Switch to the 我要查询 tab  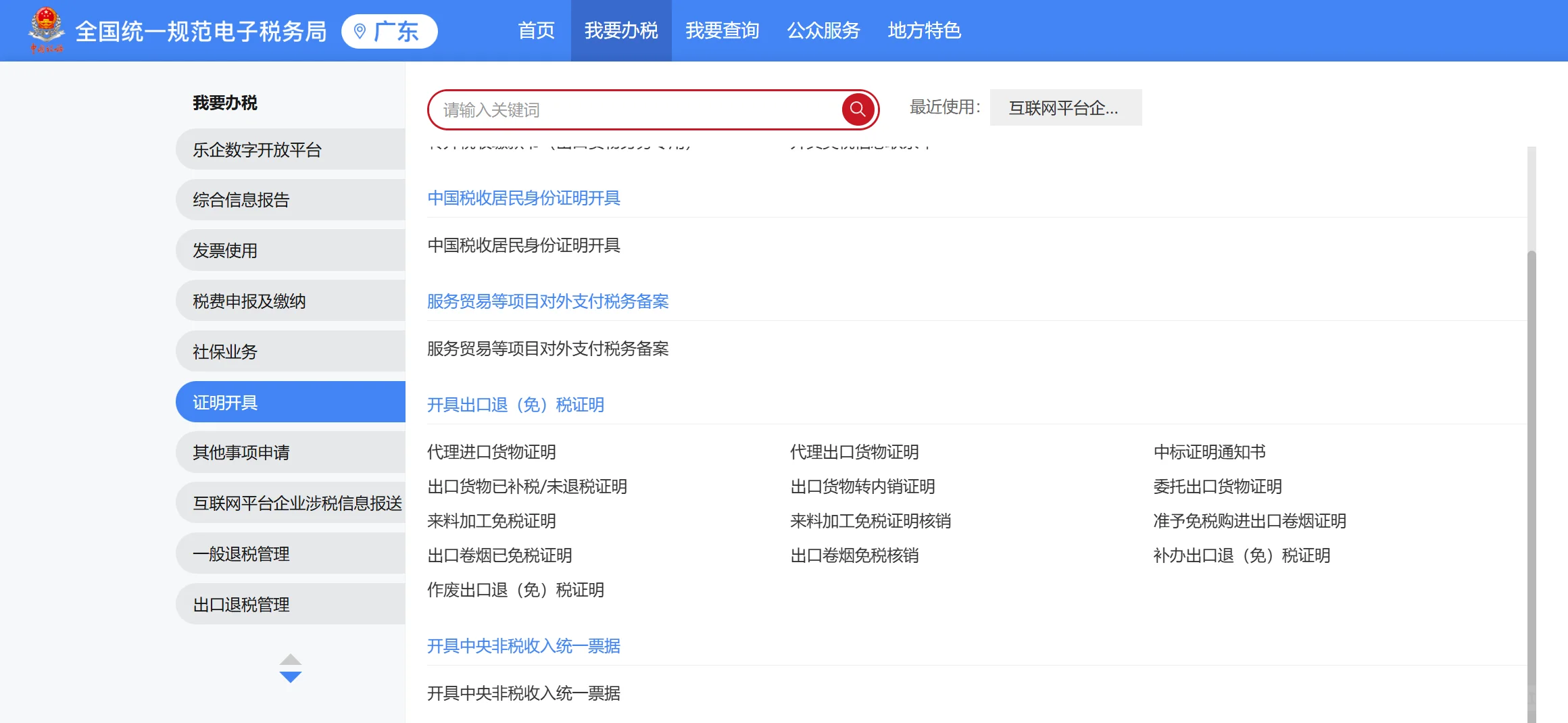point(722,30)
